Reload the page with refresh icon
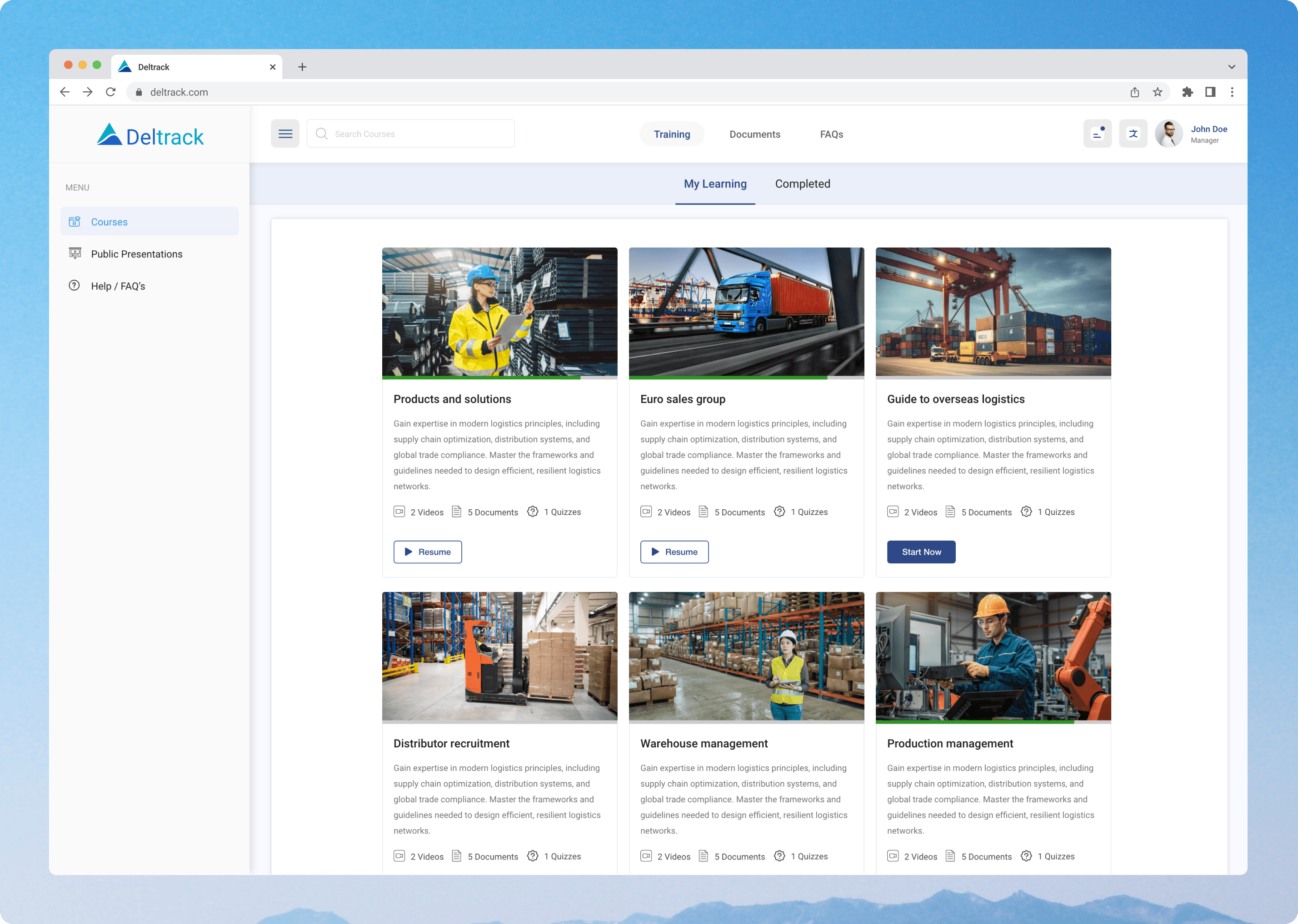Image resolution: width=1298 pixels, height=924 pixels. tap(111, 92)
